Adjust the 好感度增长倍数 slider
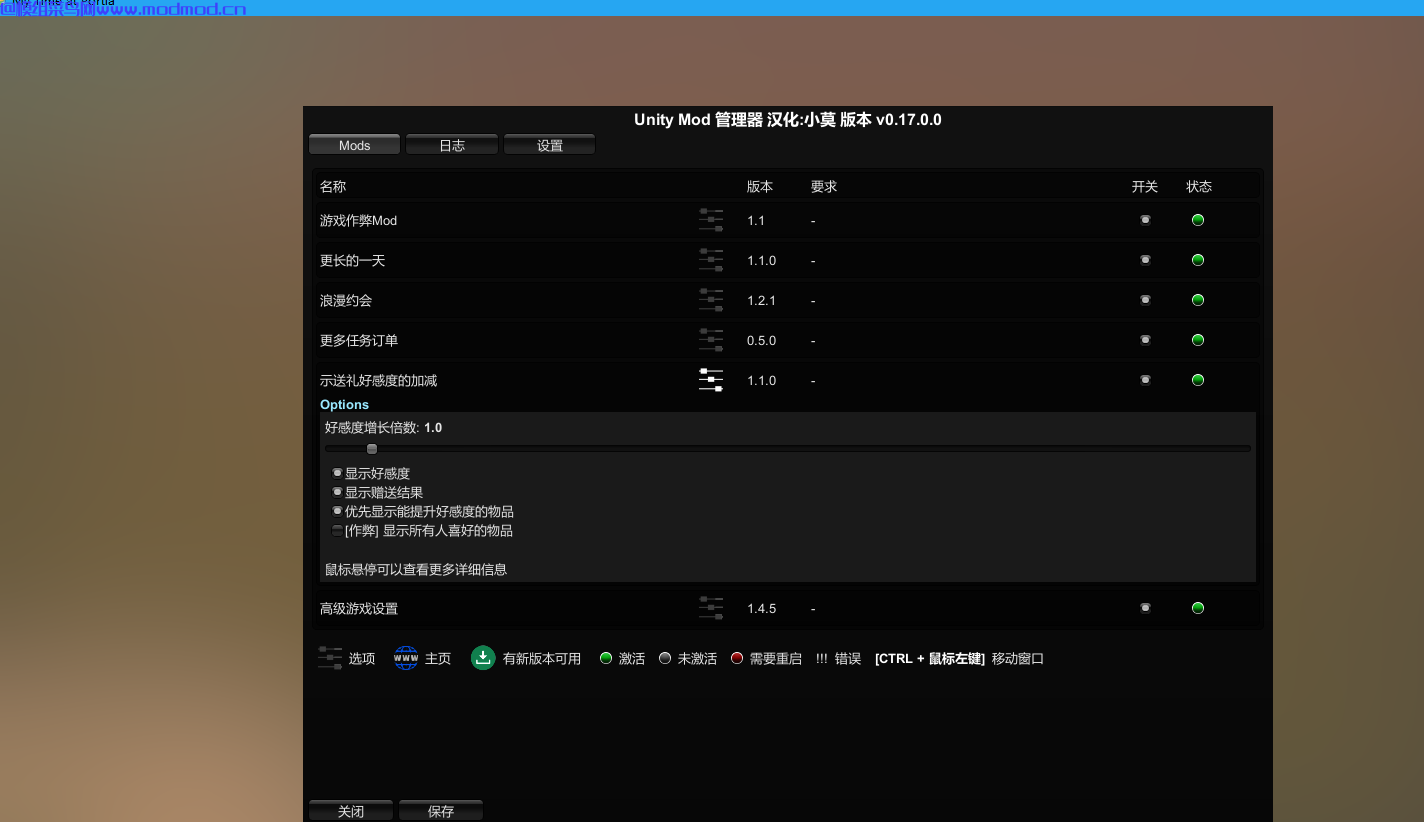 (x=371, y=449)
